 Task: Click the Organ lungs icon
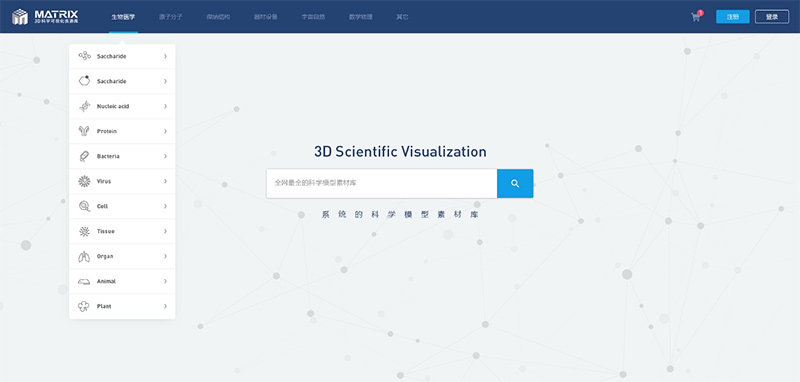click(x=84, y=256)
